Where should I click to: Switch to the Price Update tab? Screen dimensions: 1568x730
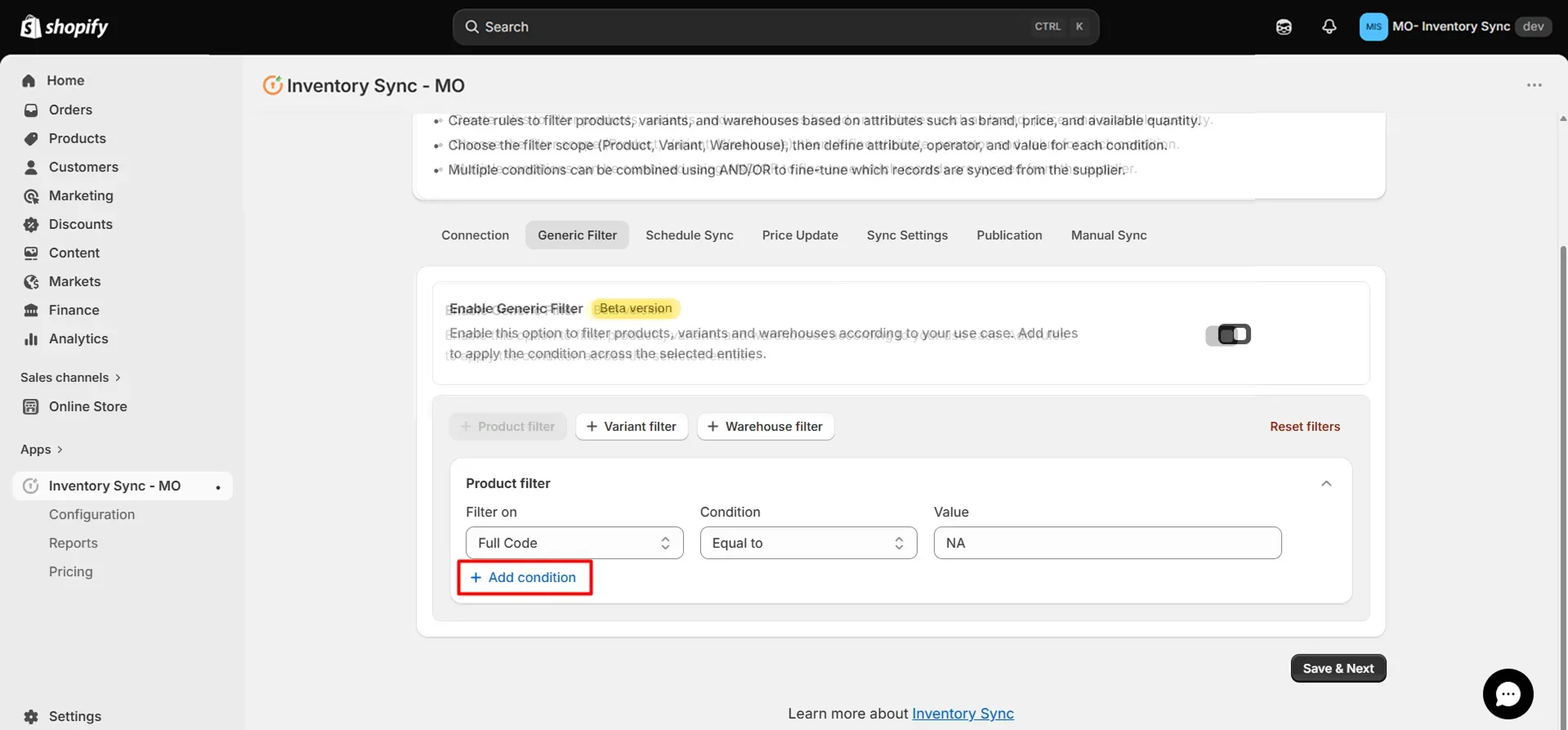coord(800,235)
